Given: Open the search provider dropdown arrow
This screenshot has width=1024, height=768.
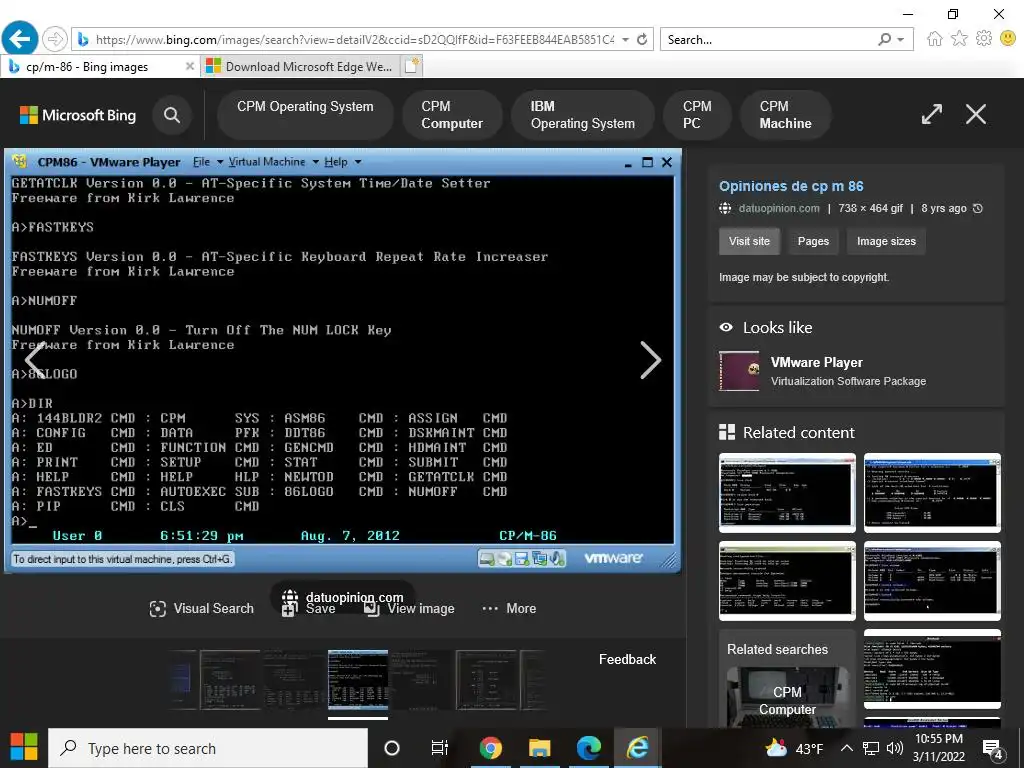Looking at the screenshot, I should pos(901,40).
